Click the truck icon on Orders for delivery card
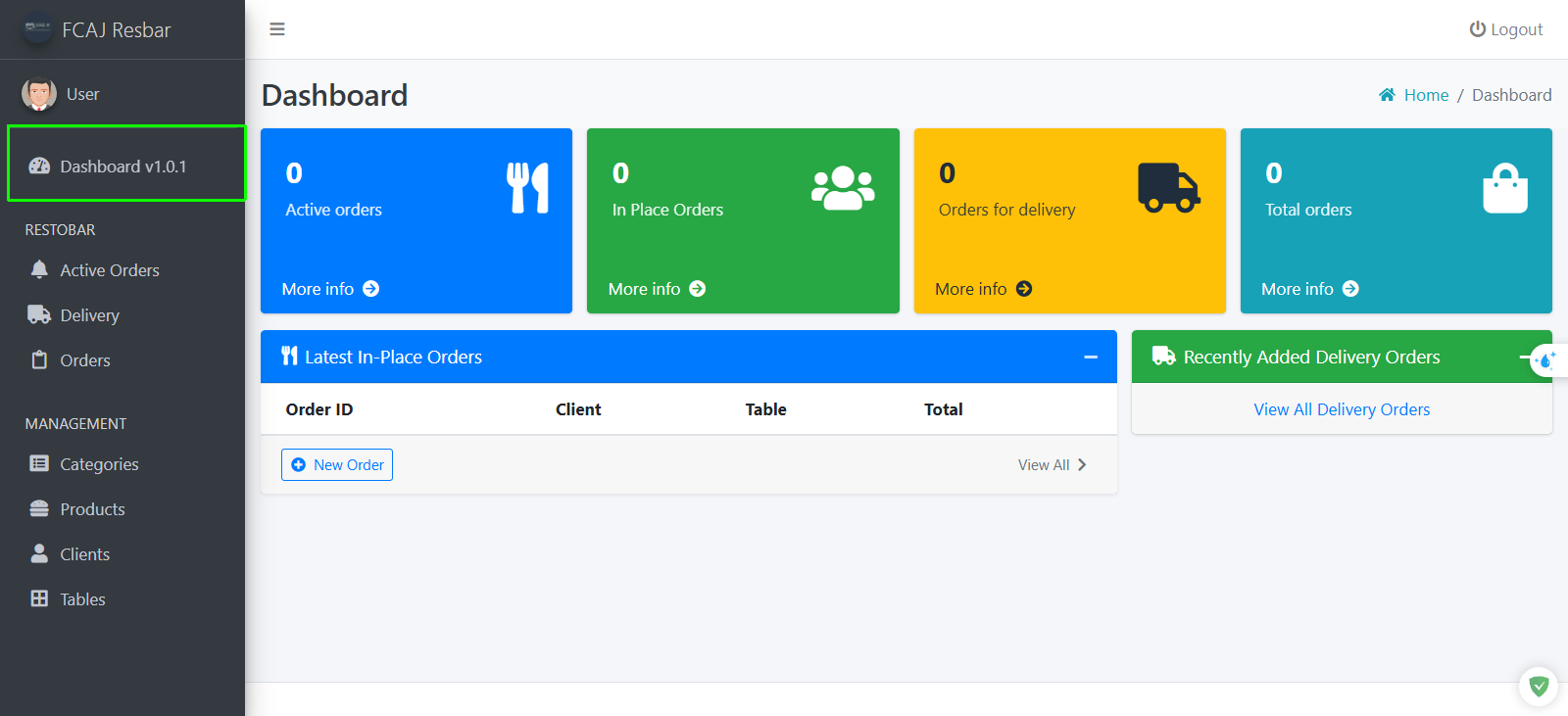 (1169, 188)
